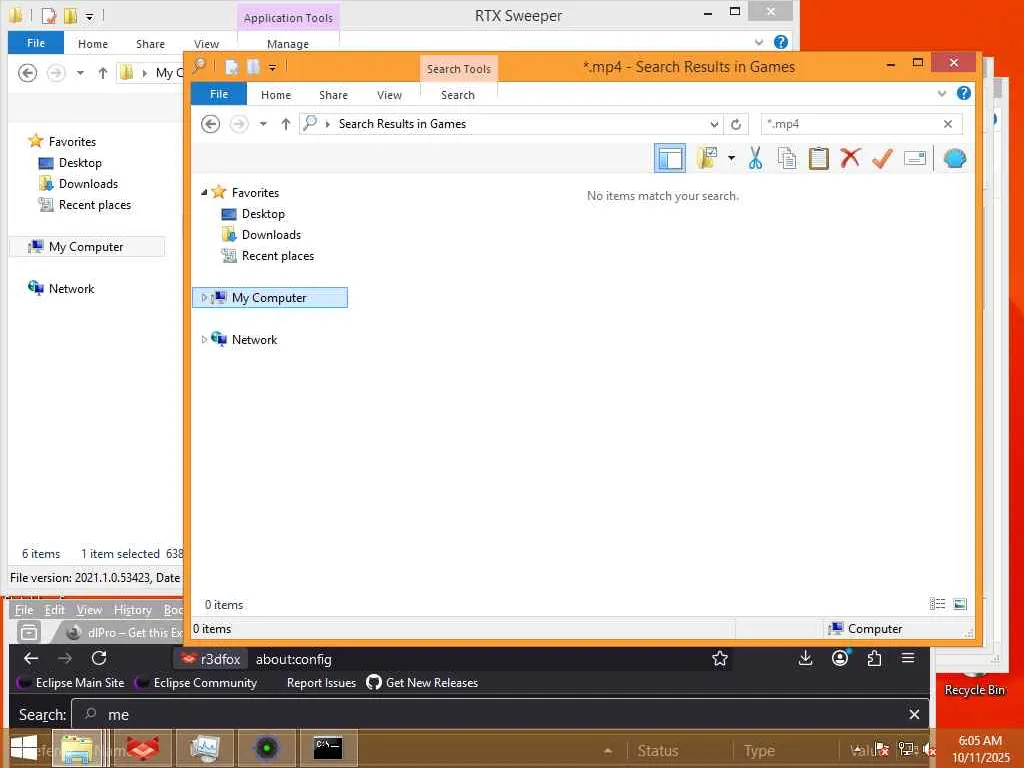Select Downloads in search window Favorites
This screenshot has height=768, width=1024.
[x=271, y=234]
